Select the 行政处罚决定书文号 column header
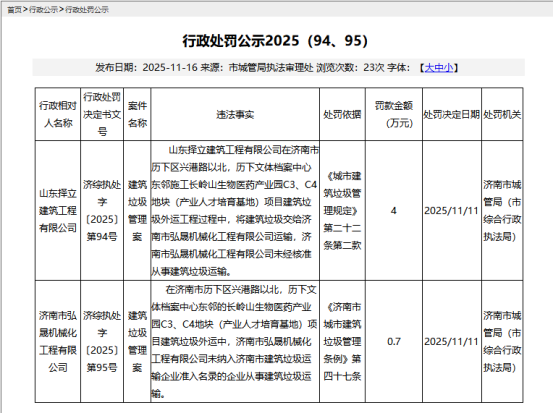554x414 pixels. pyautogui.click(x=102, y=114)
